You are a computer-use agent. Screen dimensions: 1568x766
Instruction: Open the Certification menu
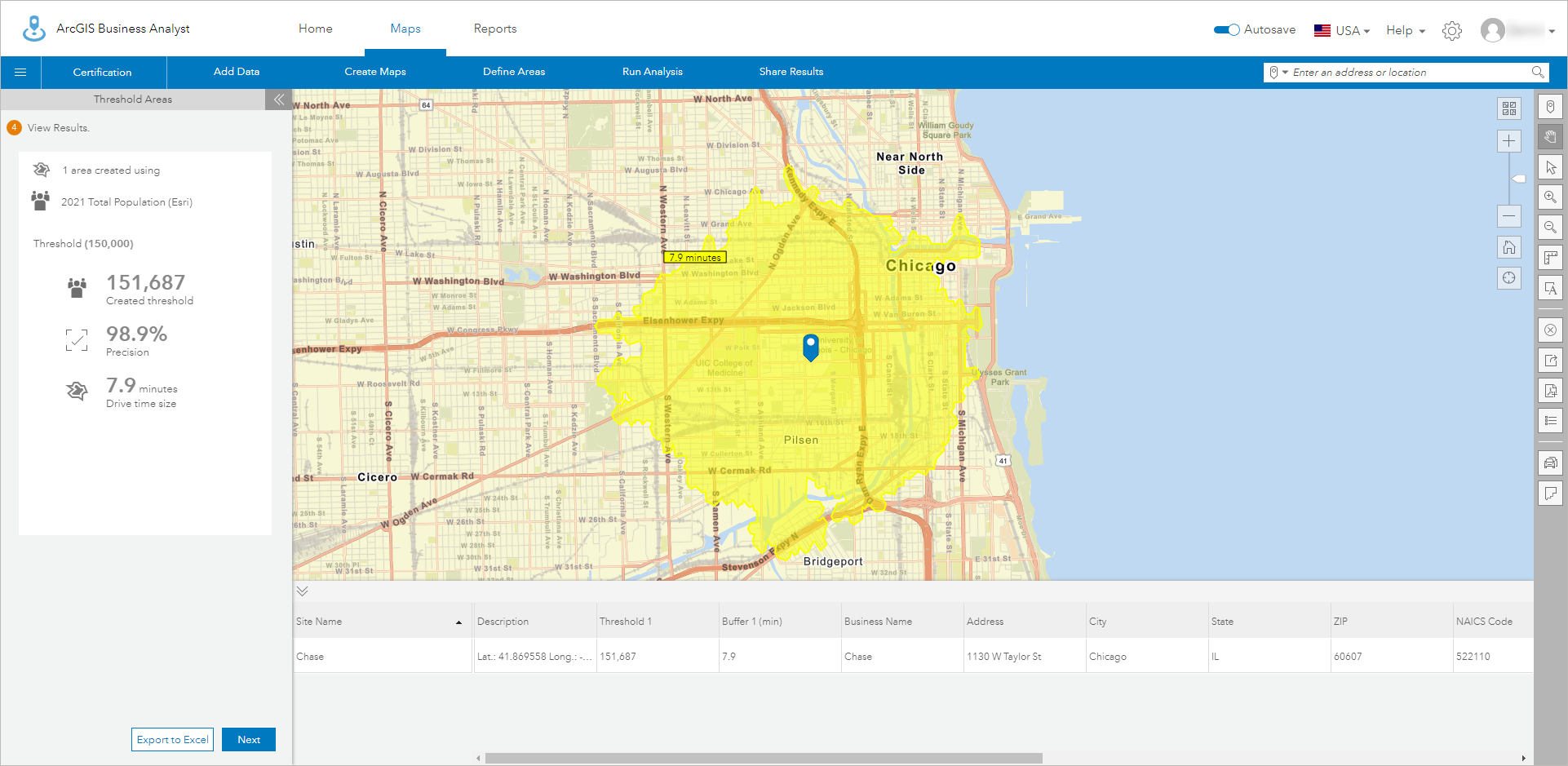click(x=102, y=73)
